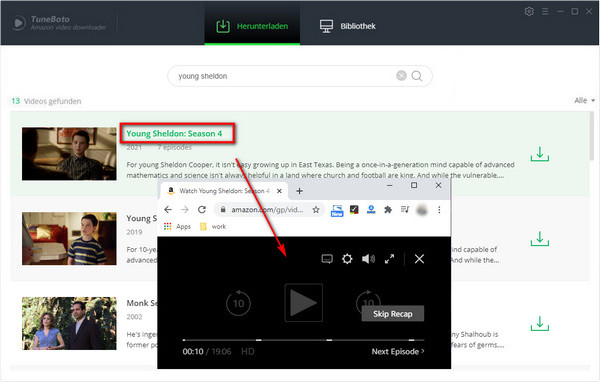Viewport: 600px width, 382px height.
Task: Click the TuneBoto results scrollbar
Action: coord(592,136)
